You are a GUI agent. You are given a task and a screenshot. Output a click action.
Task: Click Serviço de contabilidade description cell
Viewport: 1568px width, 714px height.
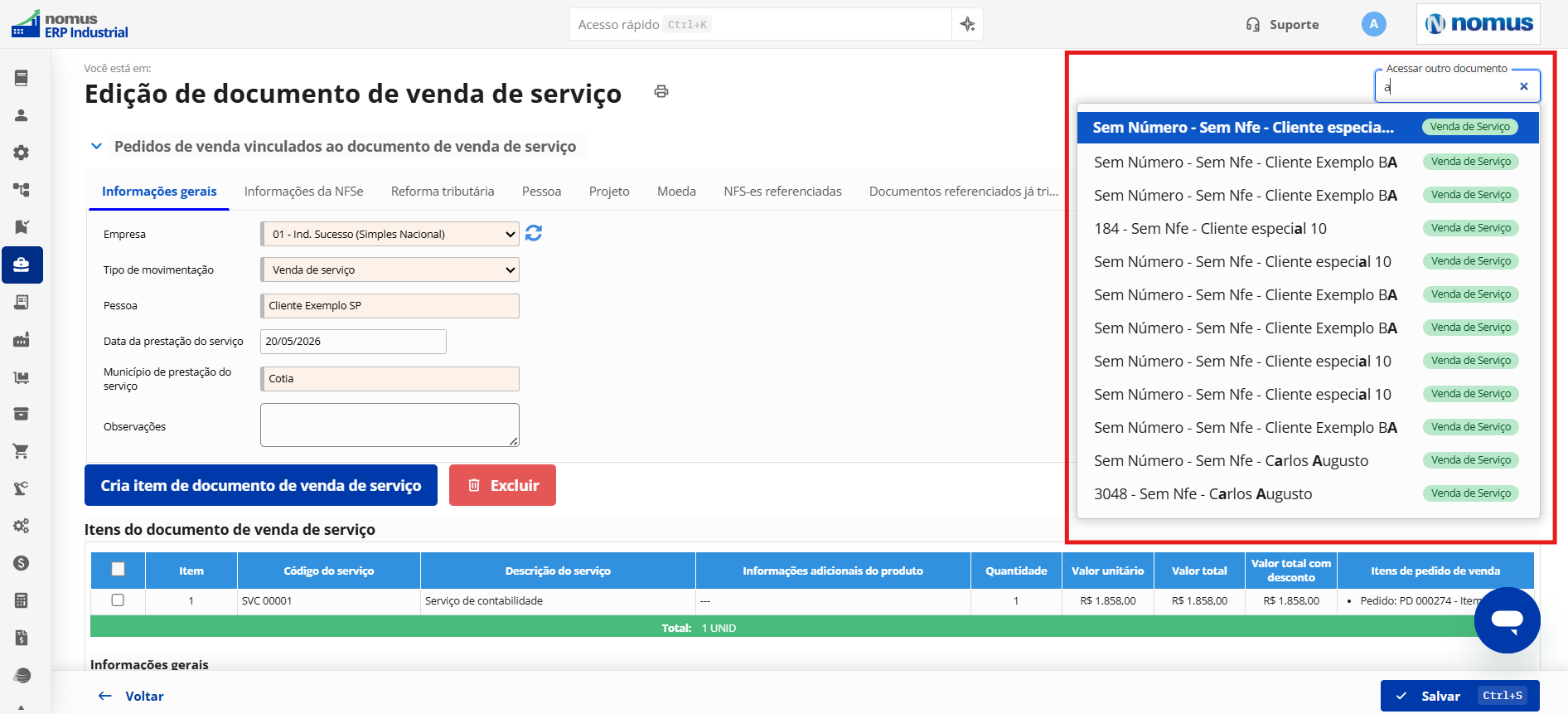point(558,600)
